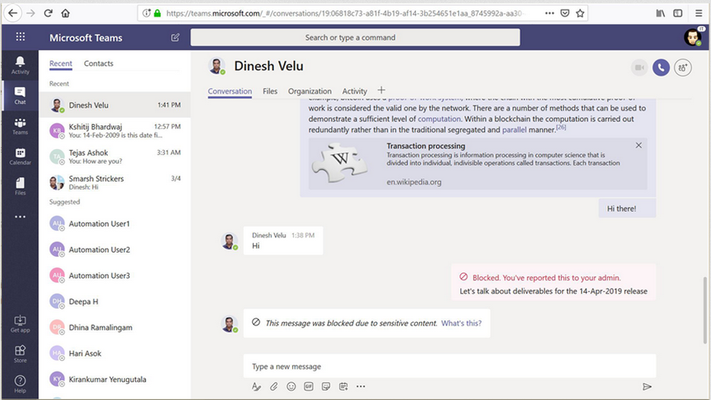711x400 pixels.
Task: Add people to the conversation
Action: pos(683,68)
